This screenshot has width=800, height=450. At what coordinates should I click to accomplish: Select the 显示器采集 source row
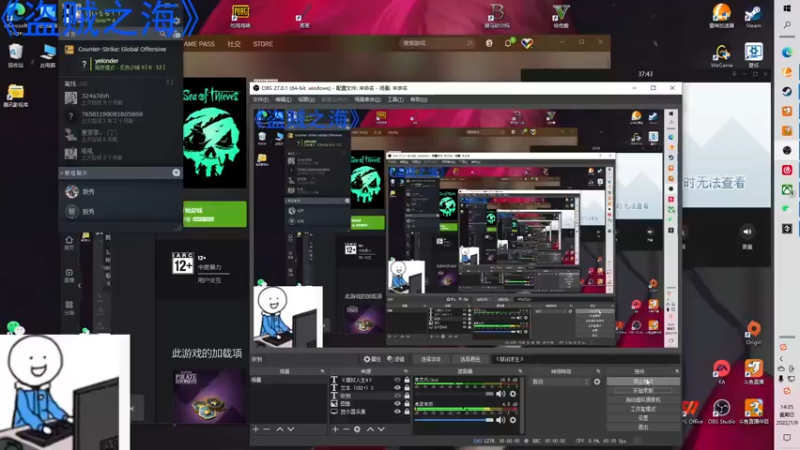[x=370, y=411]
